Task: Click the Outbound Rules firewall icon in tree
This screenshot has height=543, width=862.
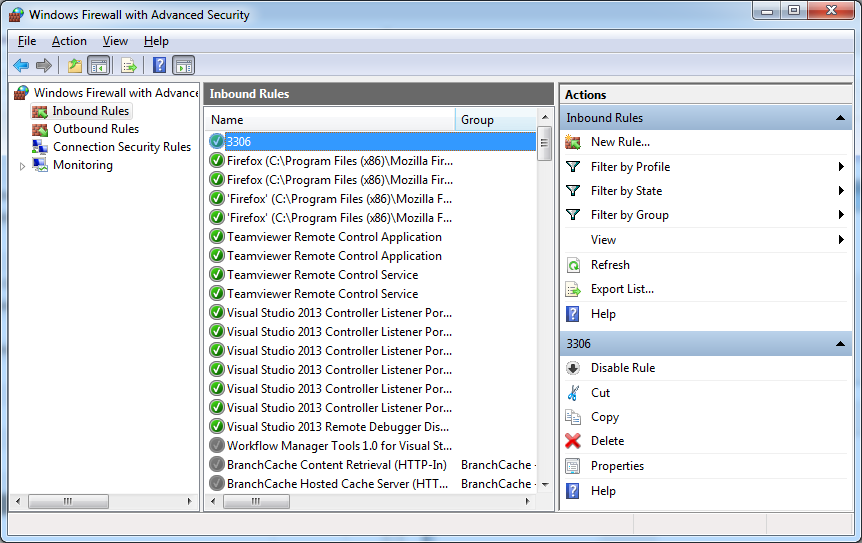Action: [40, 130]
